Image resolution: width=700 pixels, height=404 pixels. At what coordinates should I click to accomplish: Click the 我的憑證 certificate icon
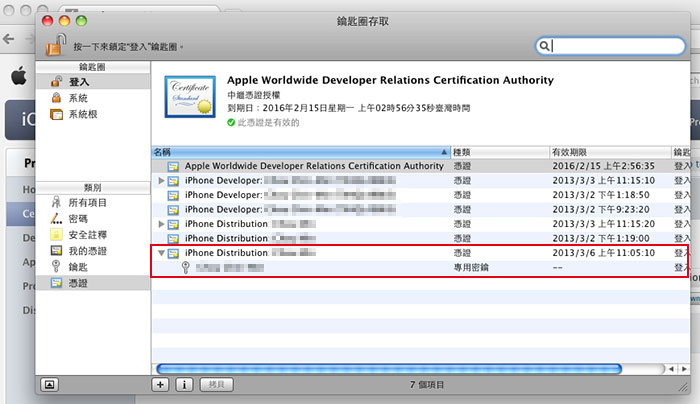pos(56,251)
